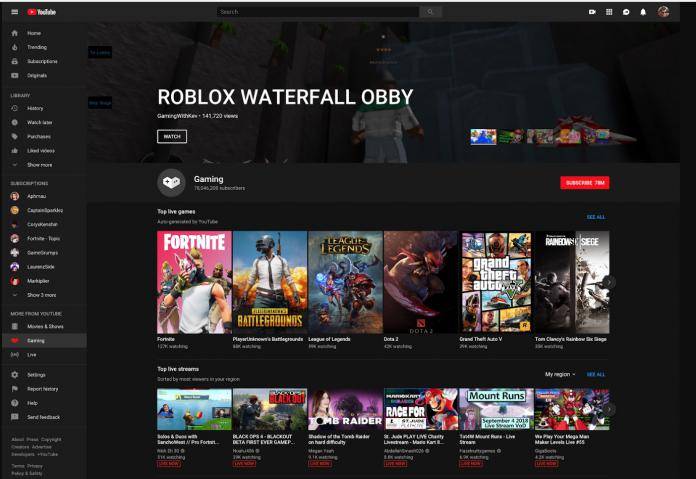Click inside the search field

(x=318, y=12)
